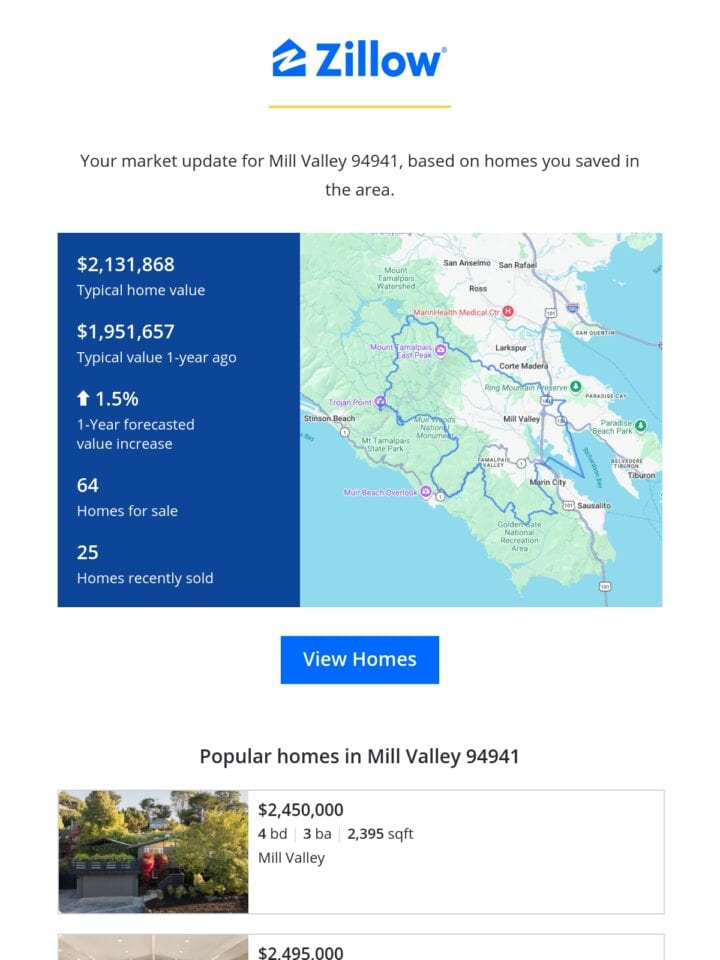Open the first Mill Valley home photo

click(153, 851)
